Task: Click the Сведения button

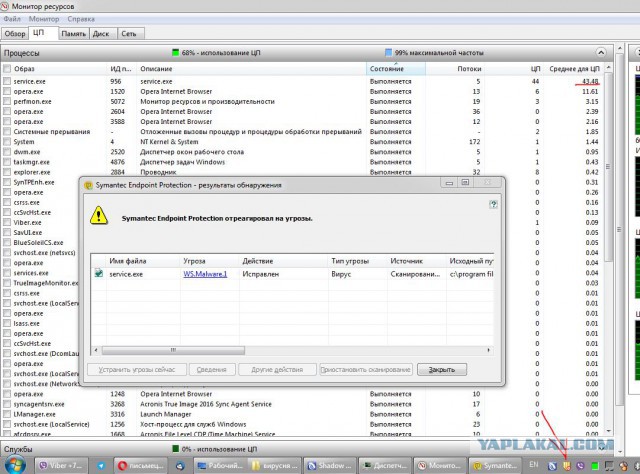Action: point(211,369)
